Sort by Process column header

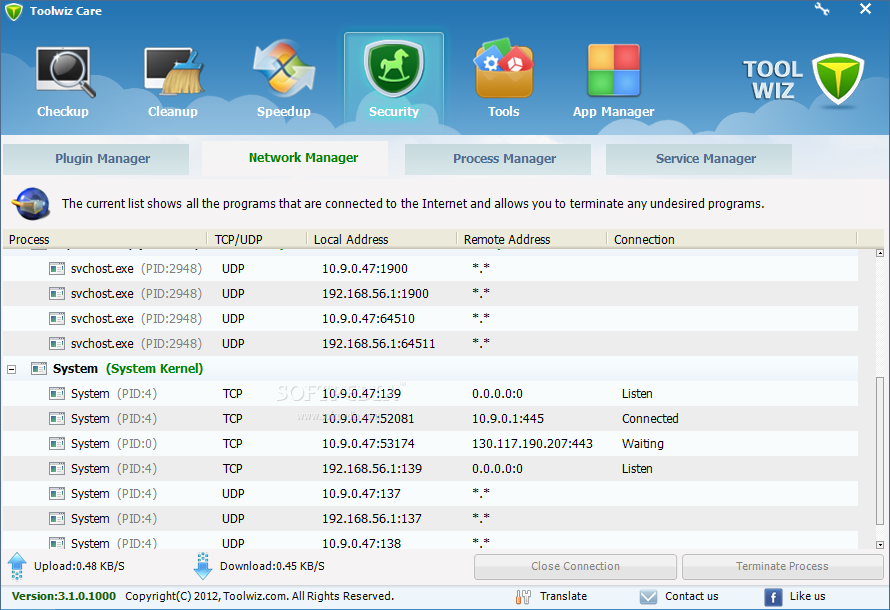coord(105,239)
